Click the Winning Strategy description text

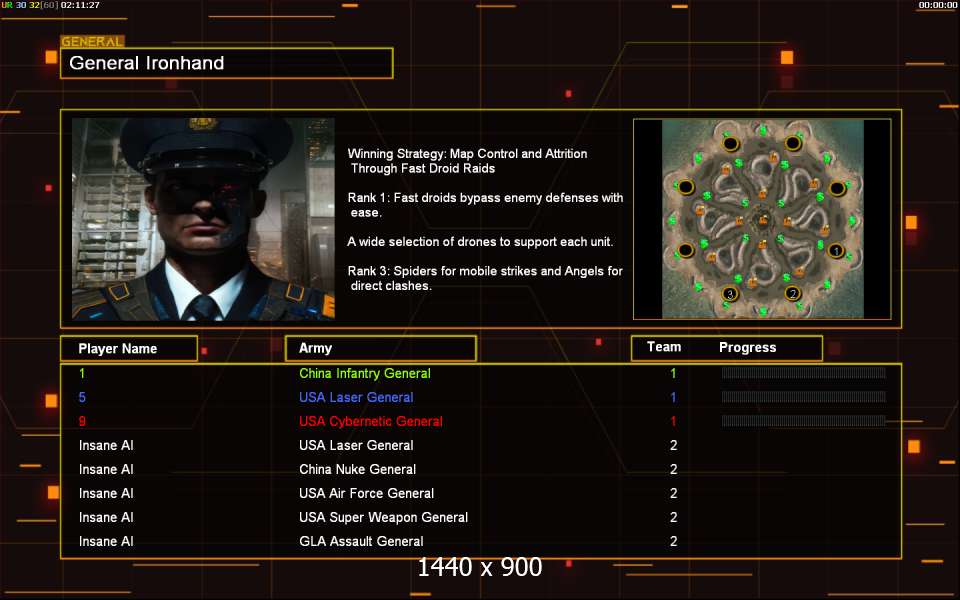(468, 161)
